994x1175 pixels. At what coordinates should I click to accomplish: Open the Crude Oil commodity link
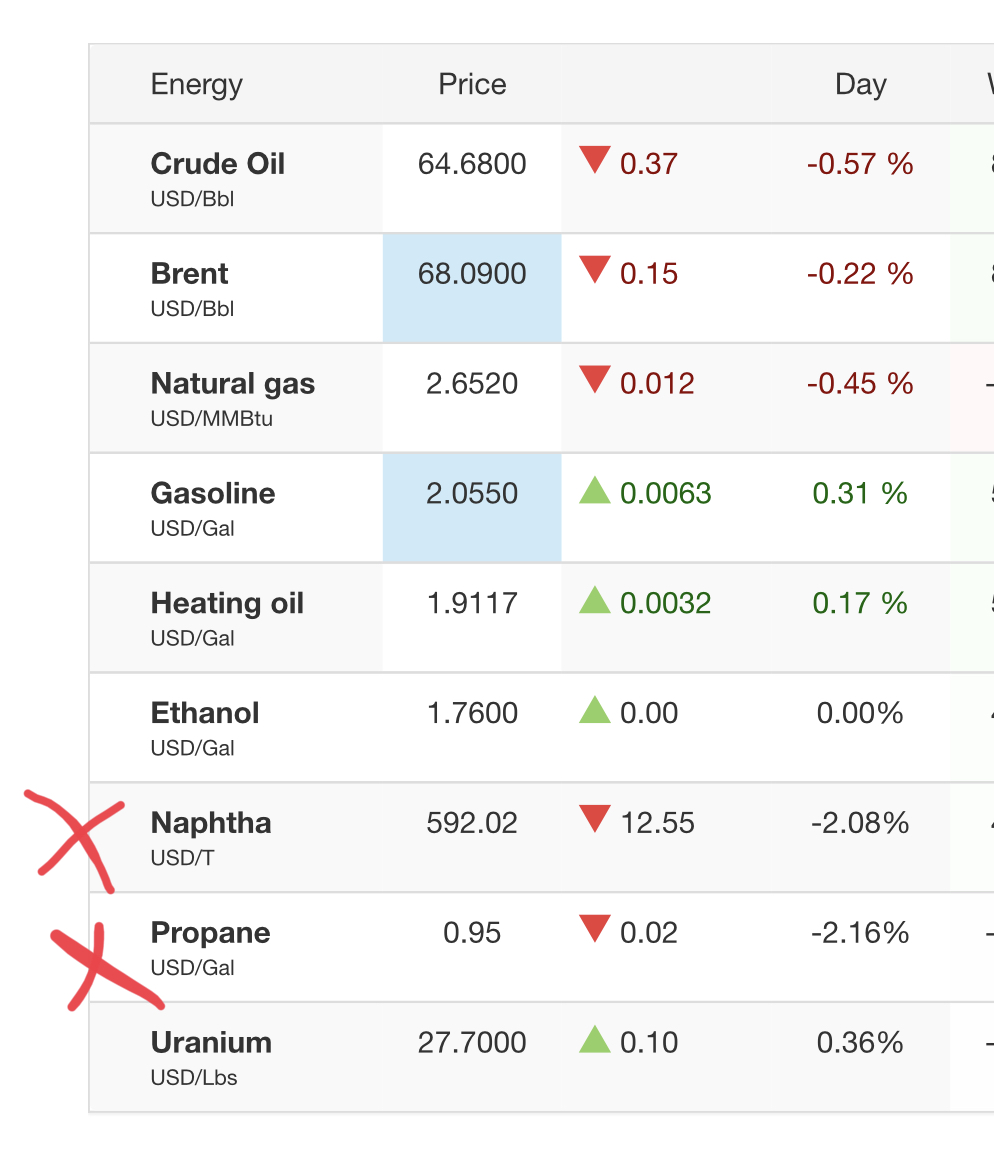point(217,164)
